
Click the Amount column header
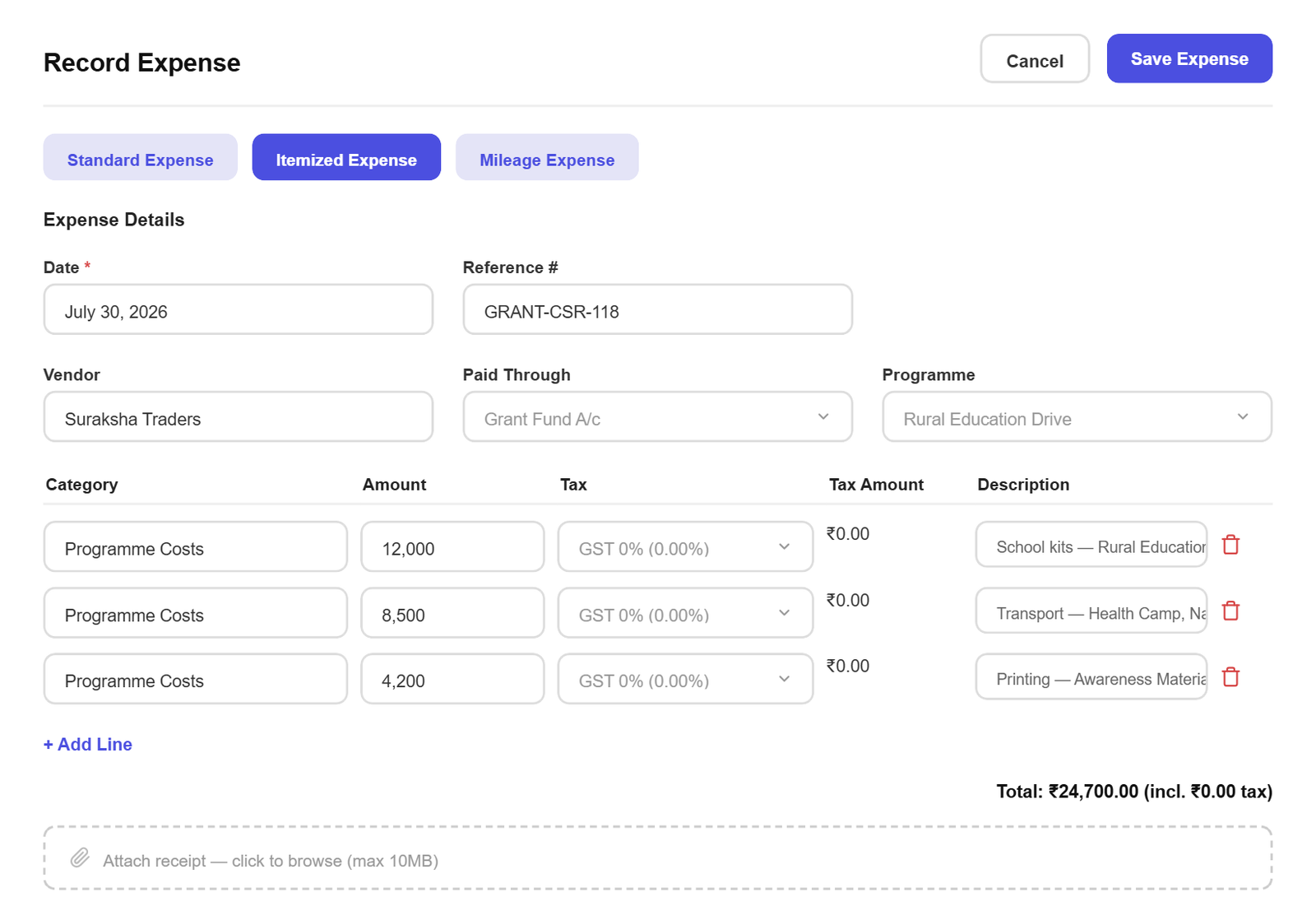click(394, 485)
